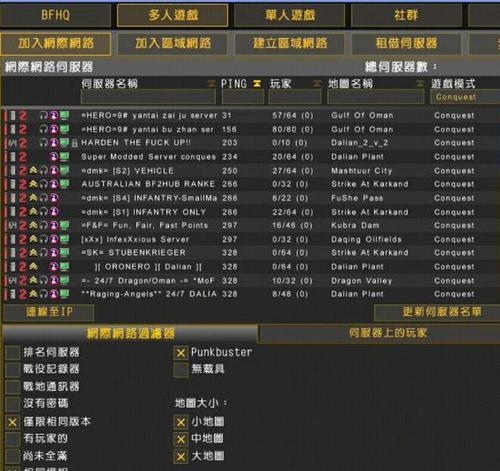500x471 pixels.
Task: Click the PING filter input field
Action: click(243, 97)
